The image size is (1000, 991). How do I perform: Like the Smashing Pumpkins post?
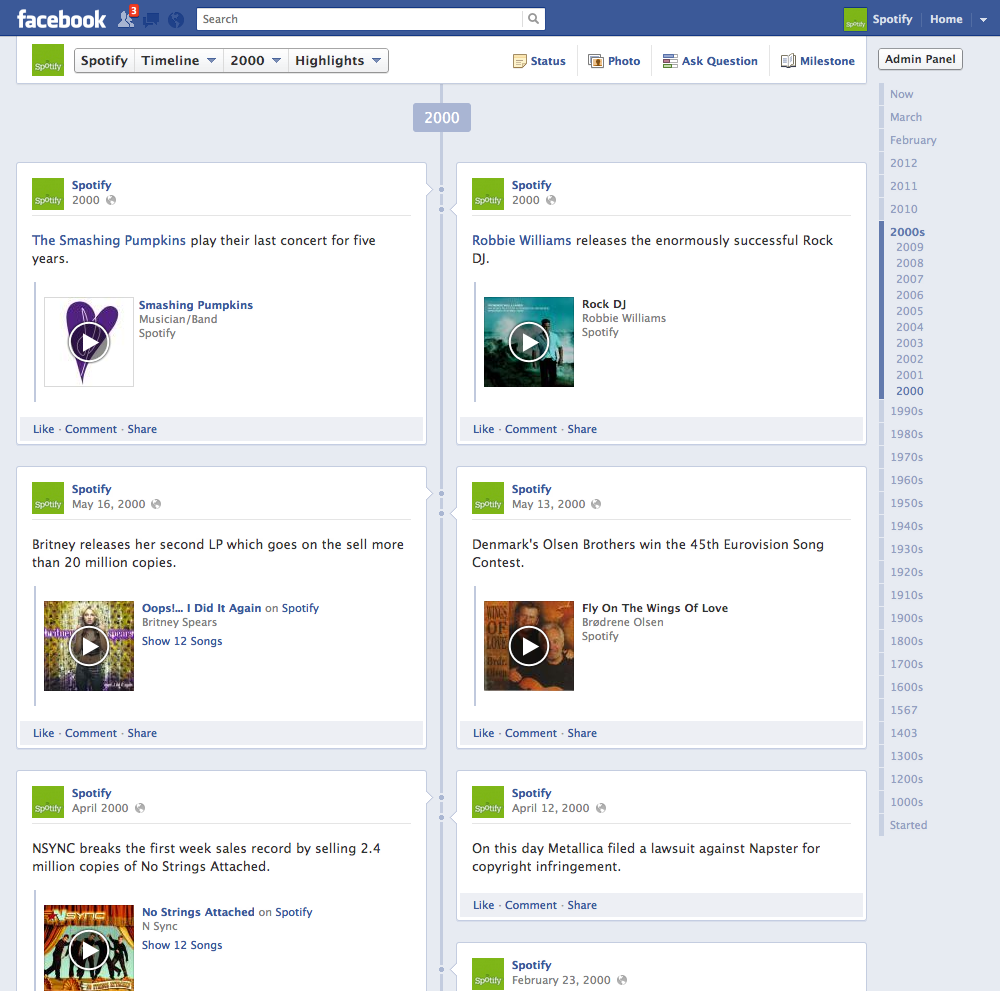tap(43, 429)
